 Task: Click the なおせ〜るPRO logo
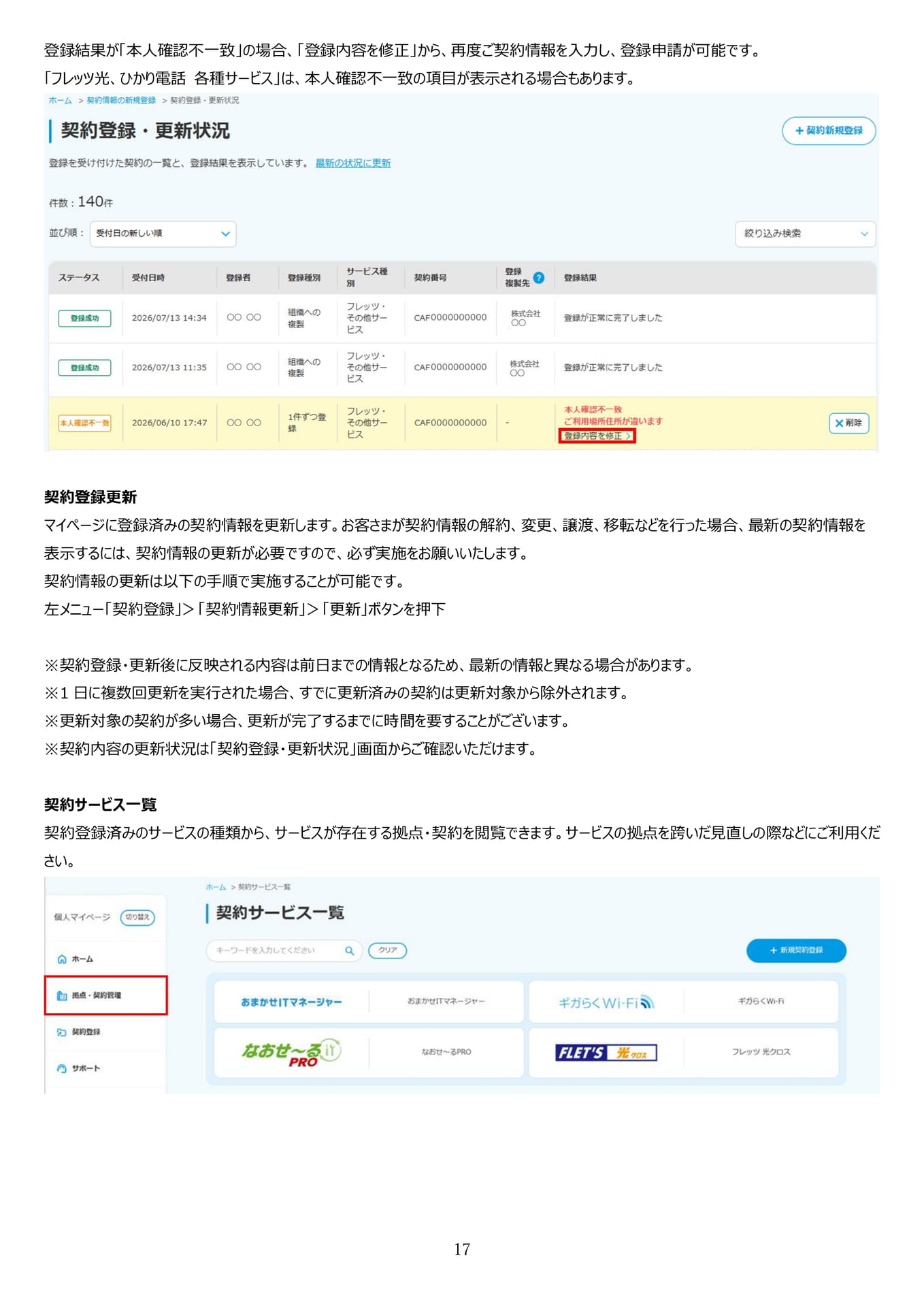pyautogui.click(x=291, y=1052)
